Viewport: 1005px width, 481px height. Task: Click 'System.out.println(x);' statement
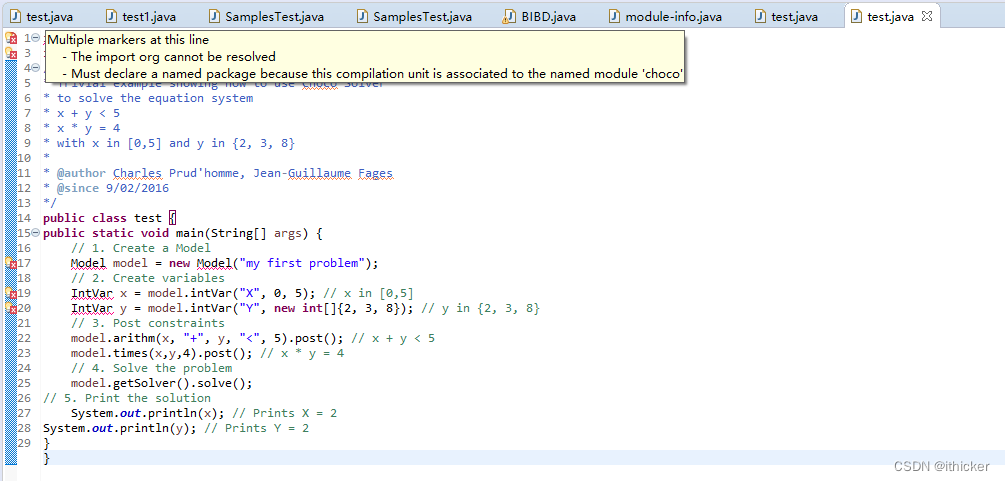[x=147, y=413]
